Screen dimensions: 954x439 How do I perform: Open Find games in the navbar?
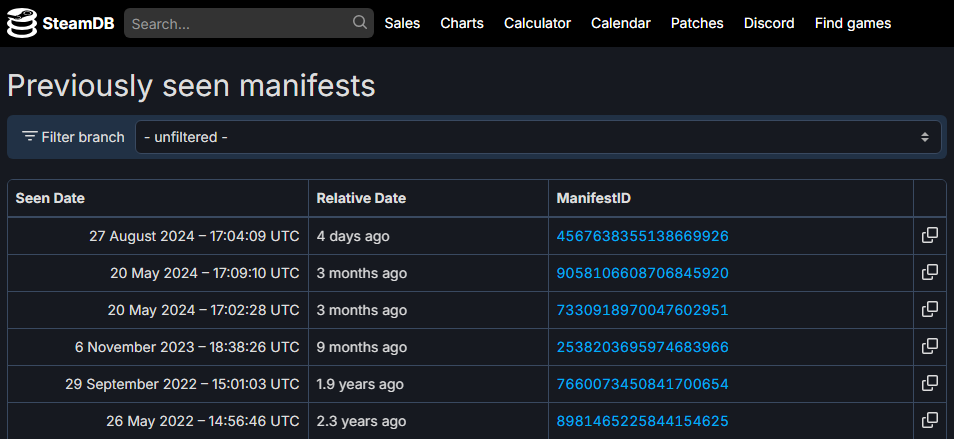coord(852,23)
